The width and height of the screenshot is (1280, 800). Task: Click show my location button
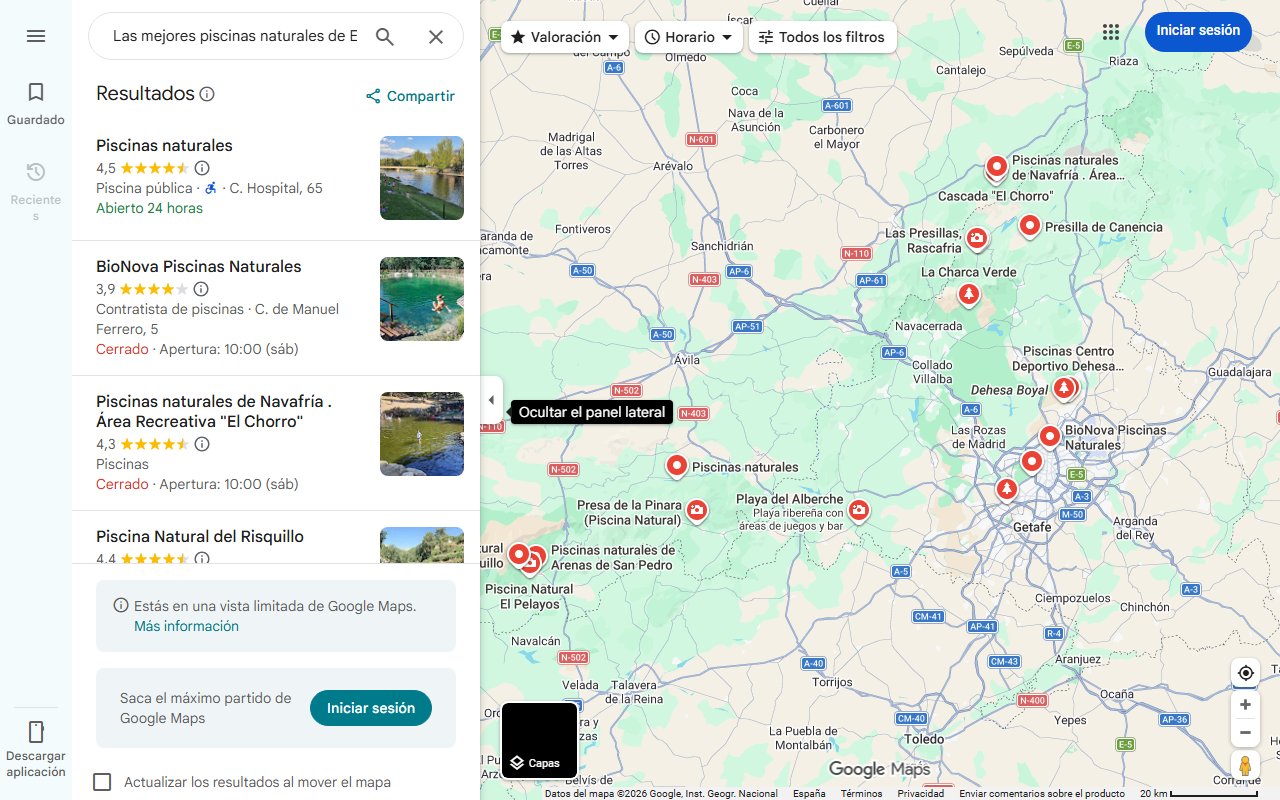click(1245, 672)
